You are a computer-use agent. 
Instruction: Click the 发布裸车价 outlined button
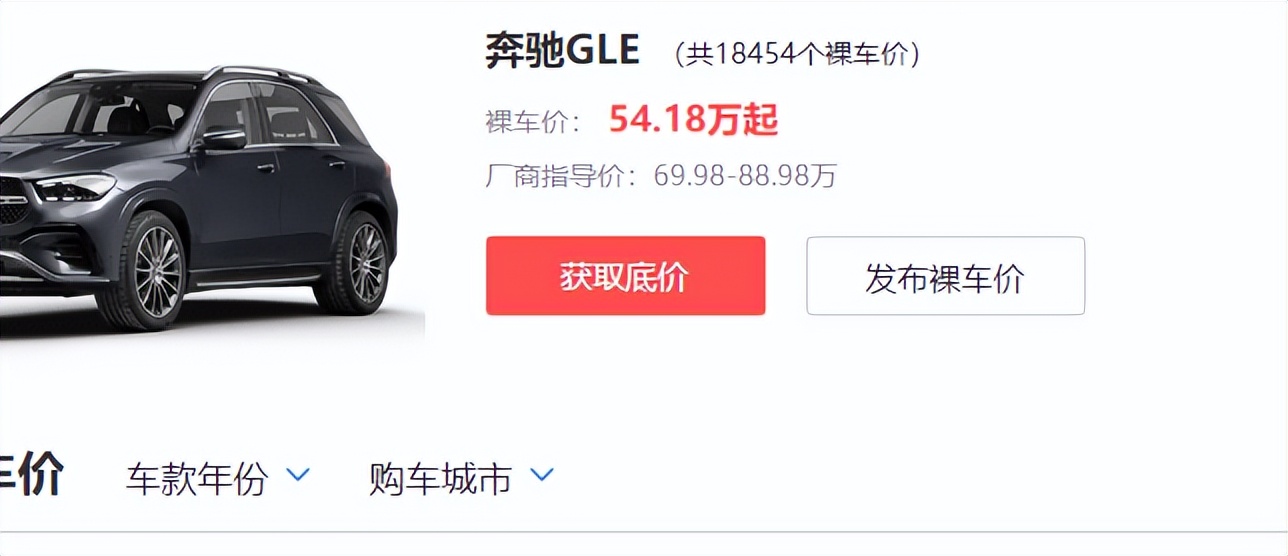point(945,276)
